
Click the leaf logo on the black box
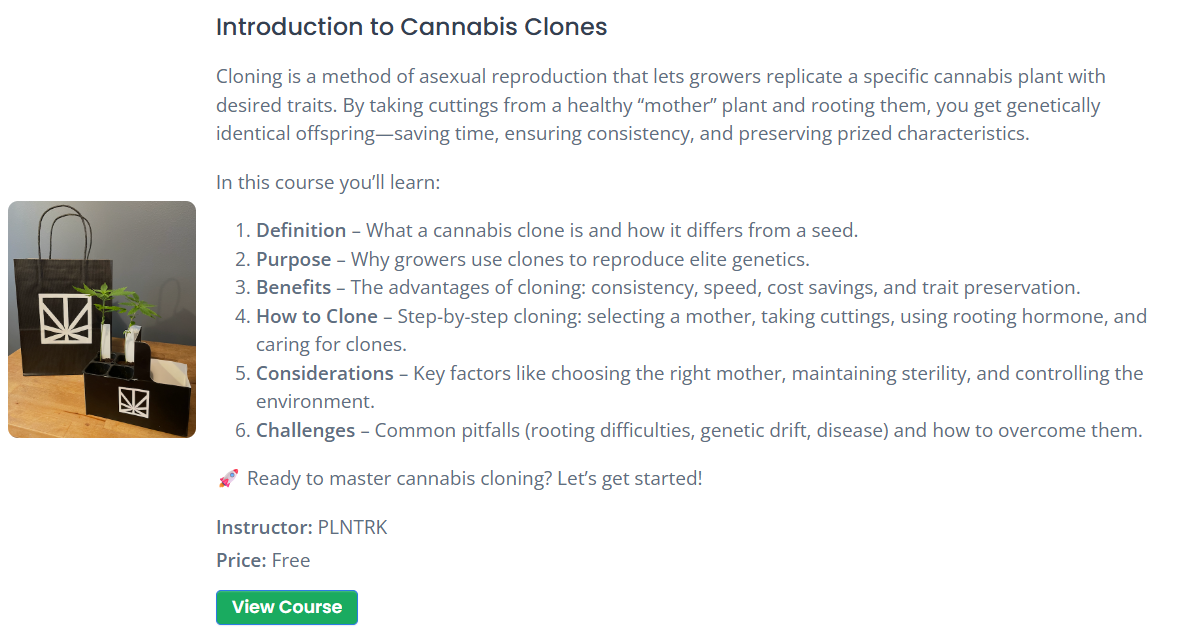coord(134,401)
